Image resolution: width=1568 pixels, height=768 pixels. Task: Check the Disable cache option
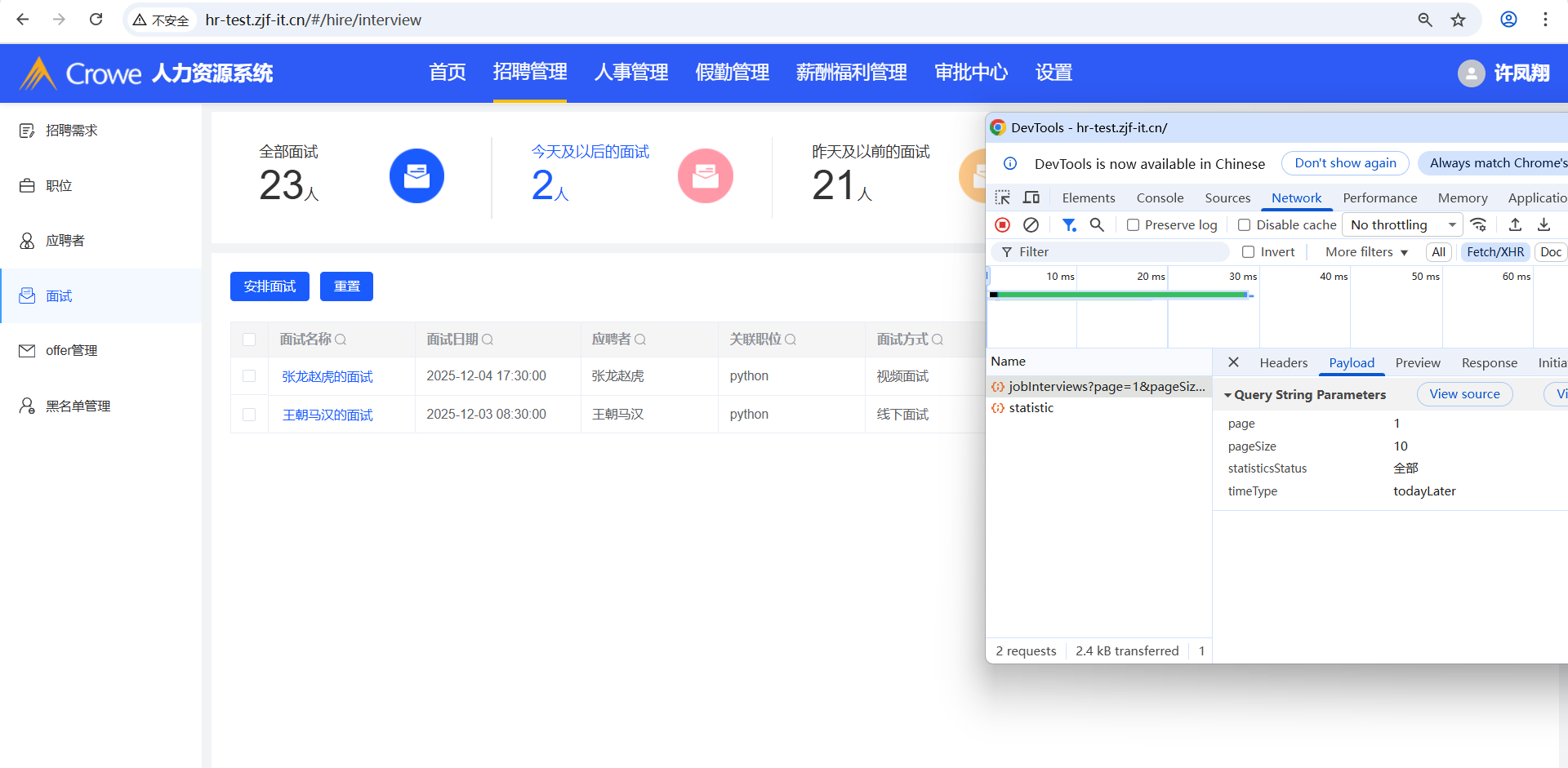click(1245, 225)
